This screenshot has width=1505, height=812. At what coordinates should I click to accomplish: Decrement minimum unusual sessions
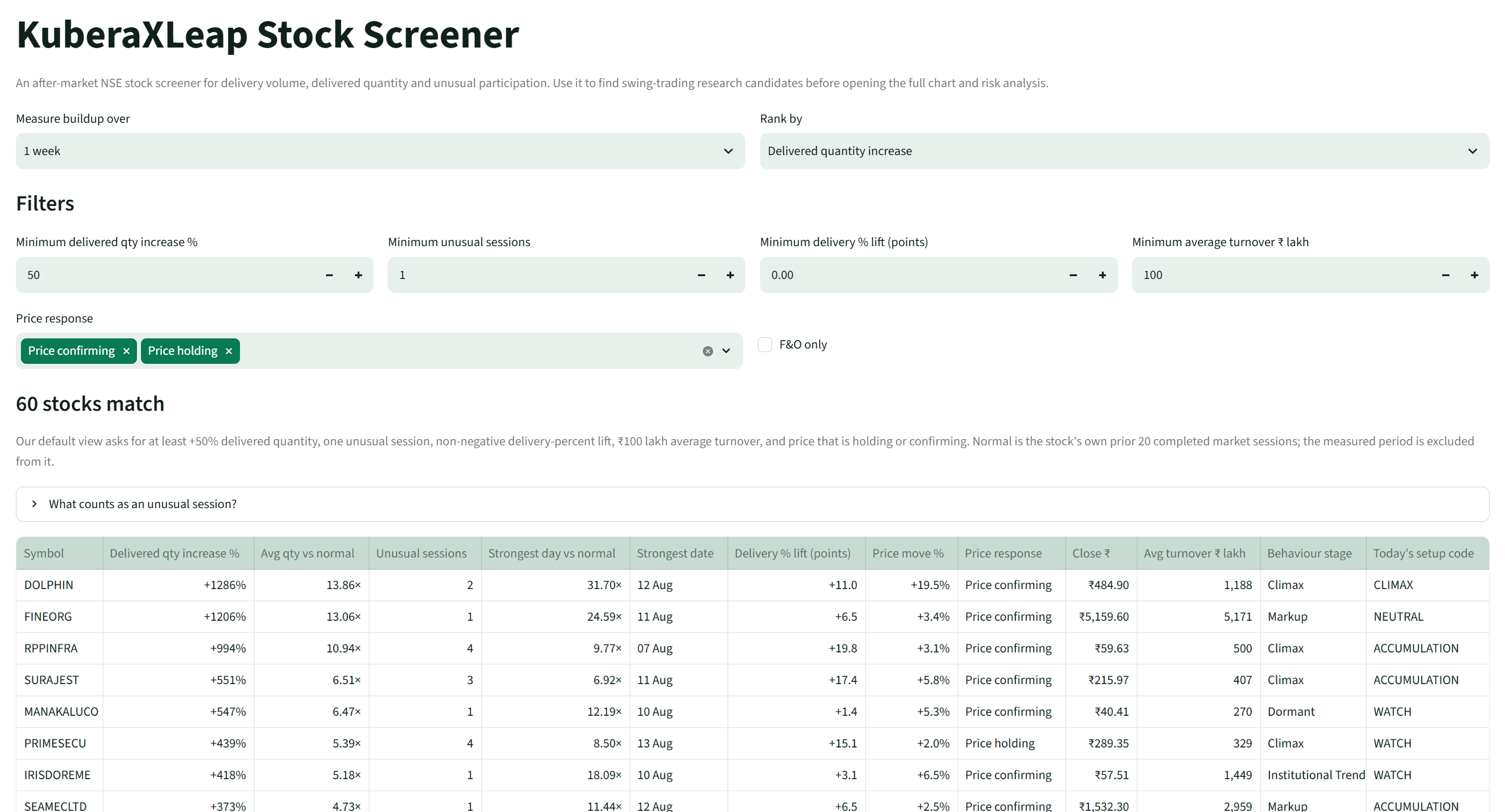(x=701, y=274)
